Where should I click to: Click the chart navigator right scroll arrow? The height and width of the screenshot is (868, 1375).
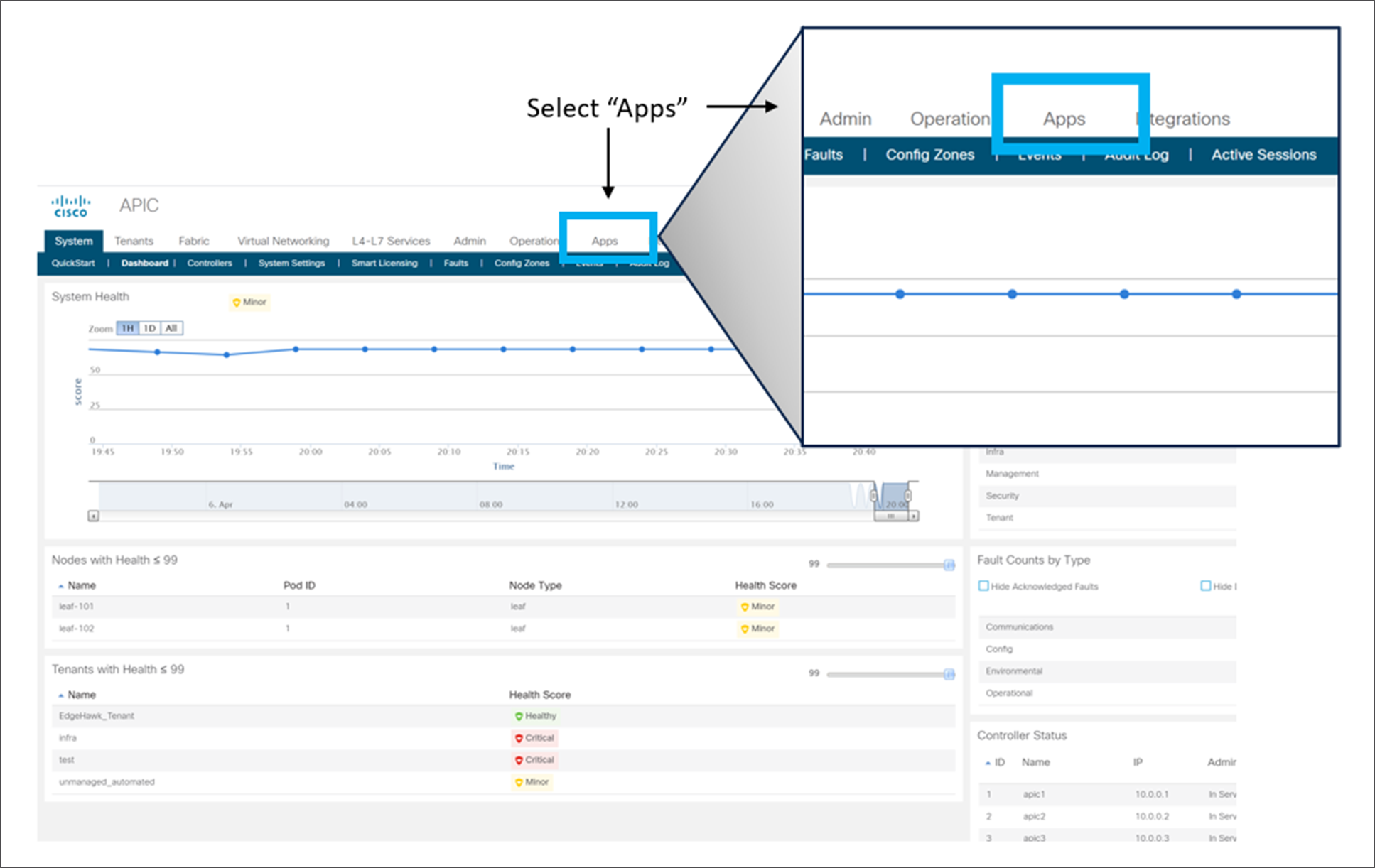(914, 516)
